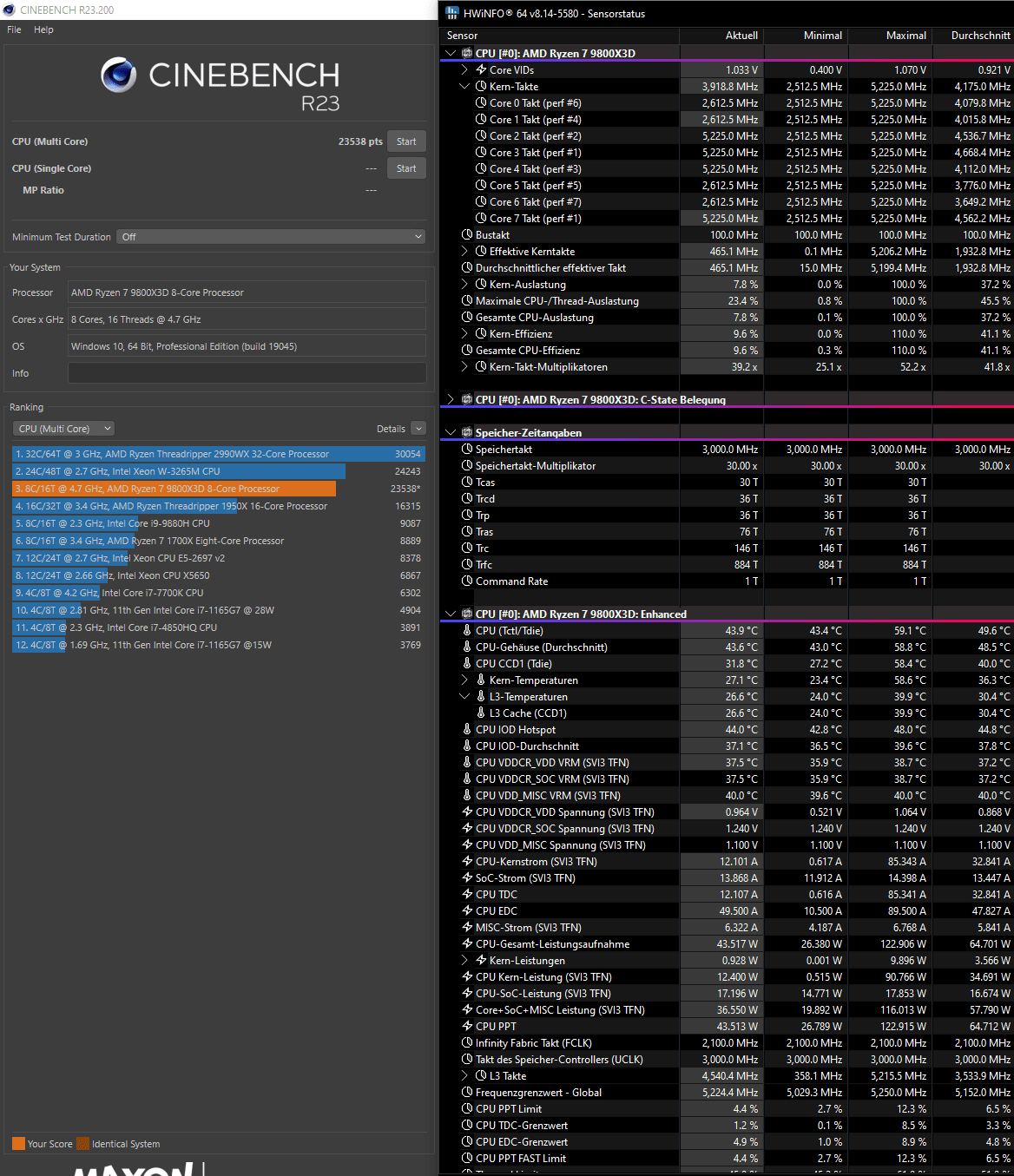This screenshot has width=1014, height=1176.
Task: Click the lightning icon of CPU-Gesamt-Leistungsaufnahme
Action: 467,943
